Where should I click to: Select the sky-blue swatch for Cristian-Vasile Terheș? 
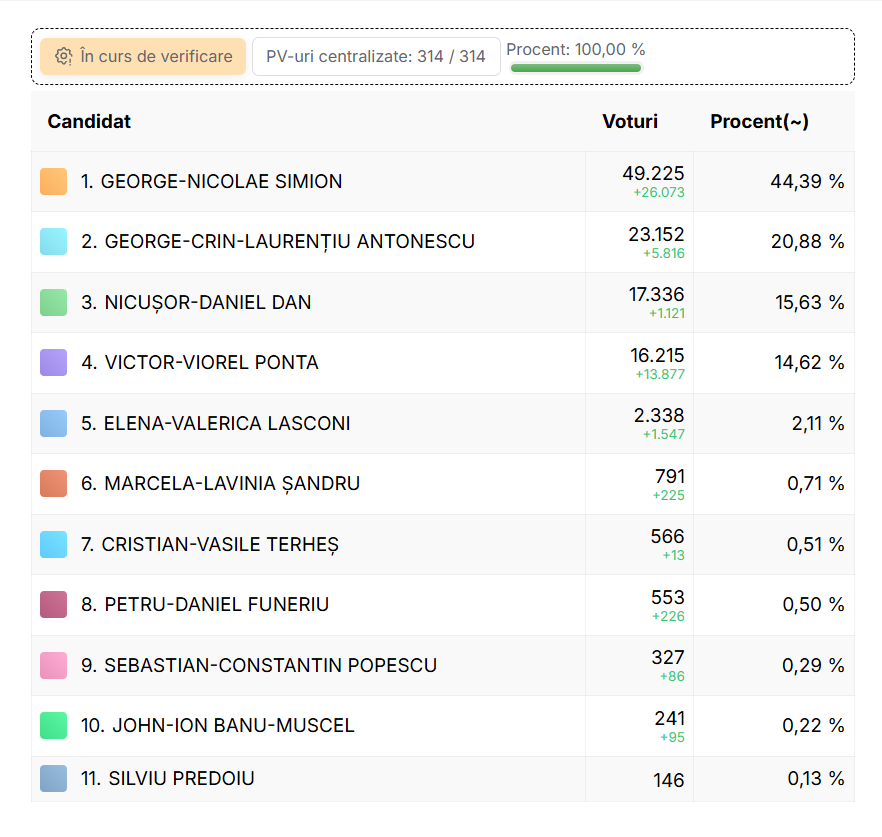(53, 544)
